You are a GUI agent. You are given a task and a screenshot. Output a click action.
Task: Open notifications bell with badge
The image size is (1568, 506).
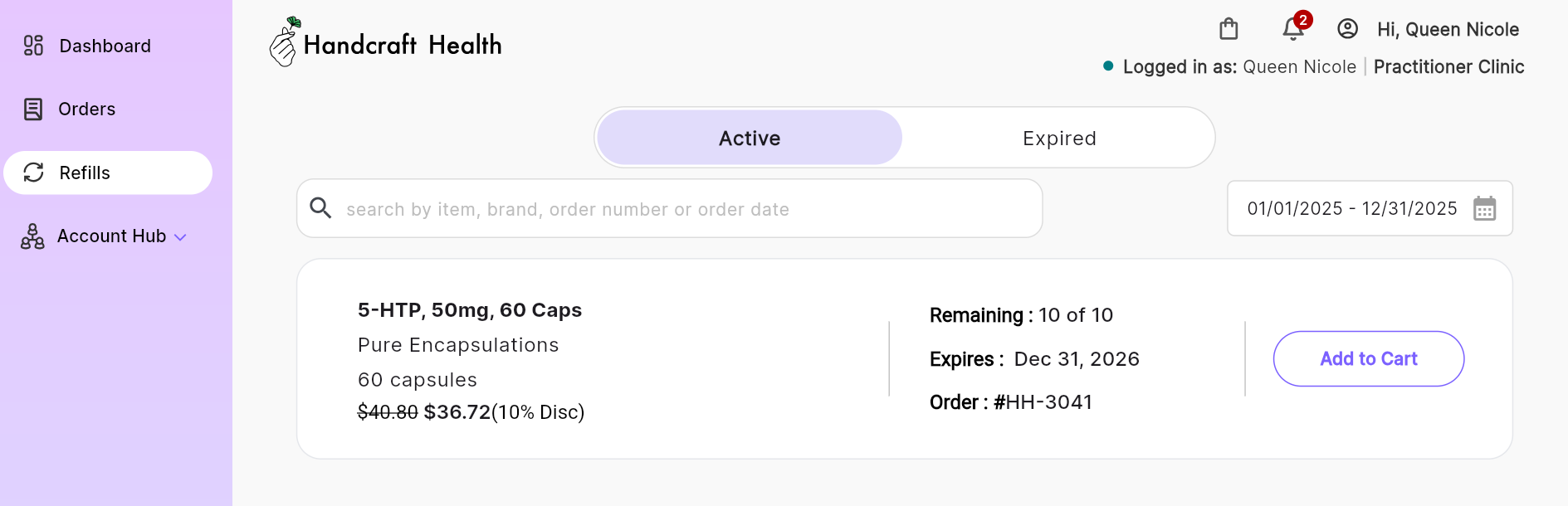tap(1293, 29)
